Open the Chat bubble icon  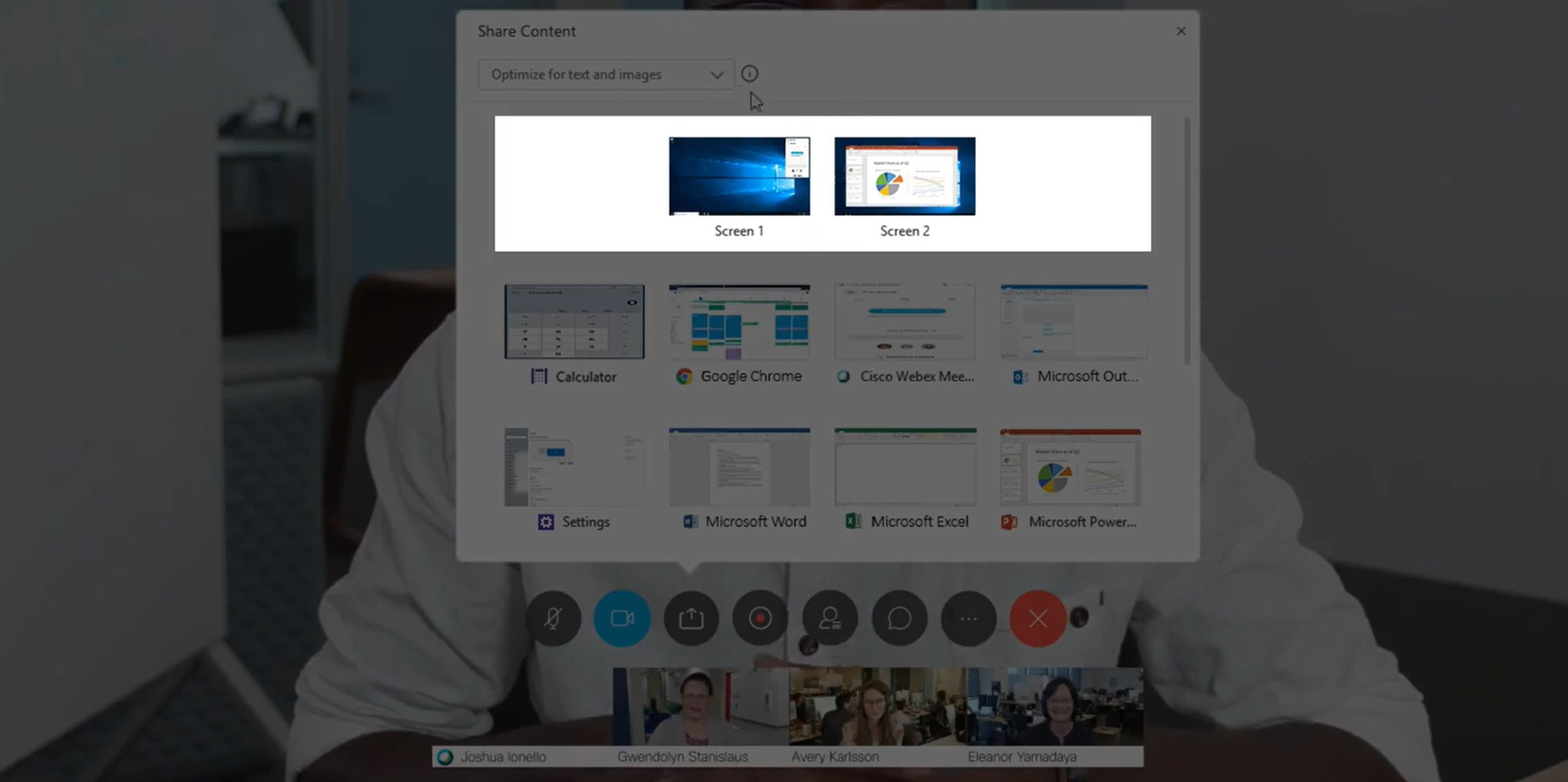(900, 619)
